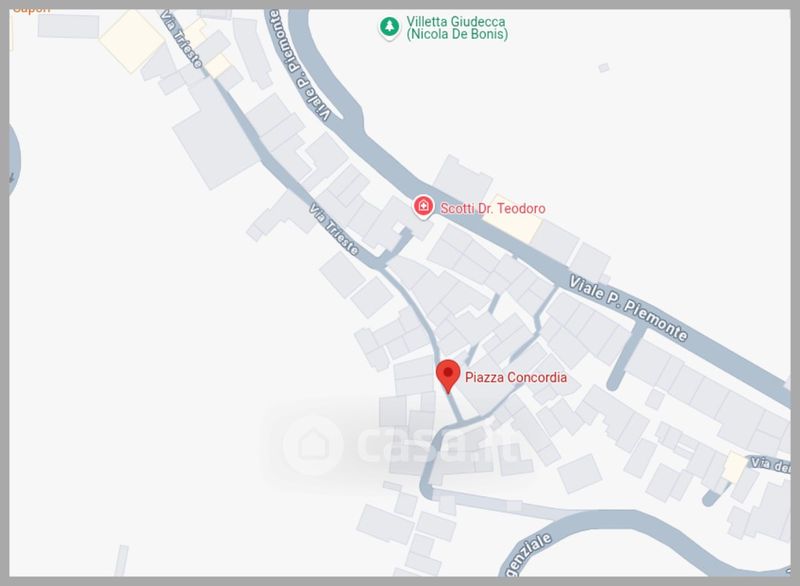Click the green park icon for Villetta Giudecca
Image resolution: width=800 pixels, height=586 pixels.
click(389, 27)
